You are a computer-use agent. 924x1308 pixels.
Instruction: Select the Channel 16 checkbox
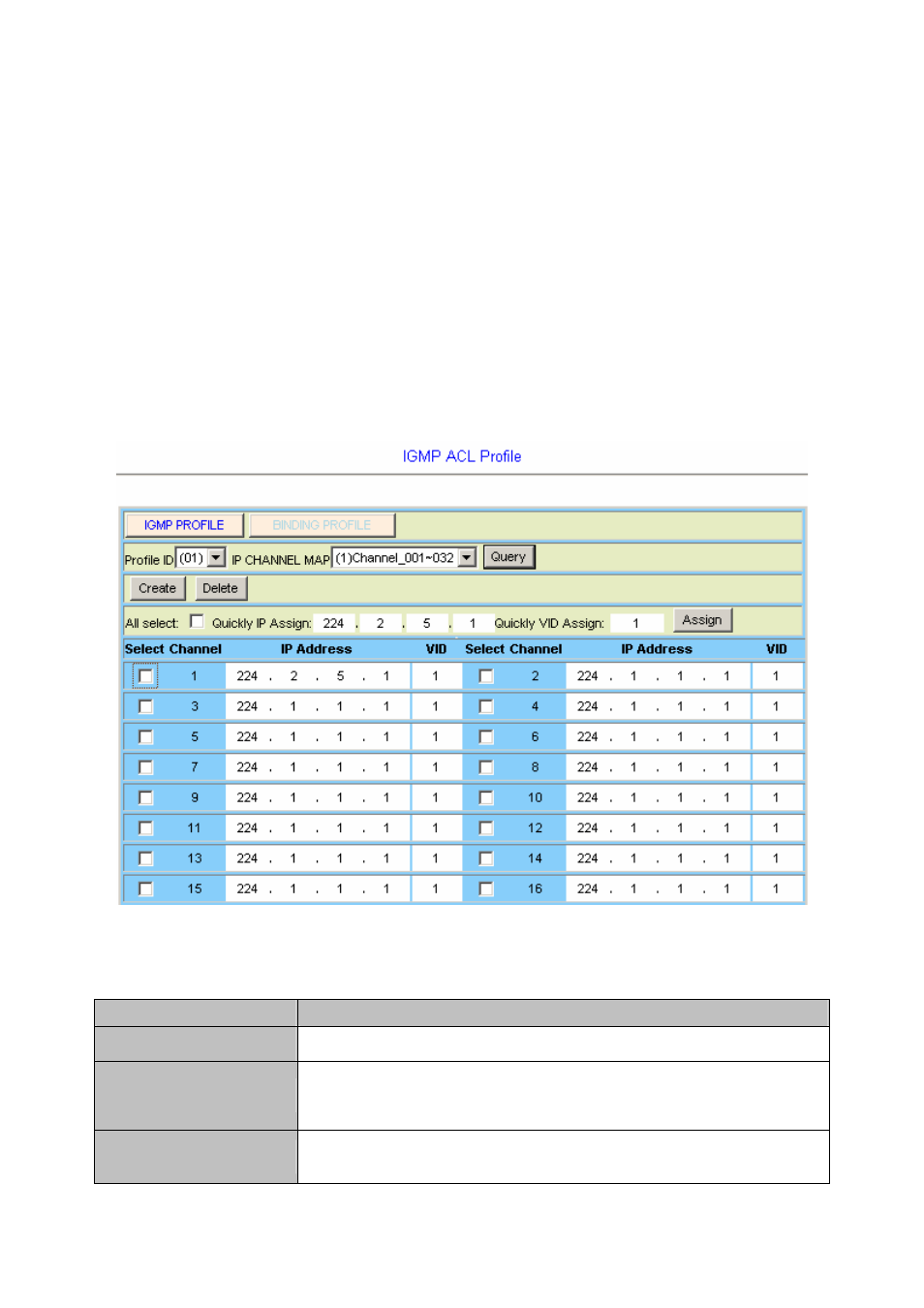coord(486,888)
